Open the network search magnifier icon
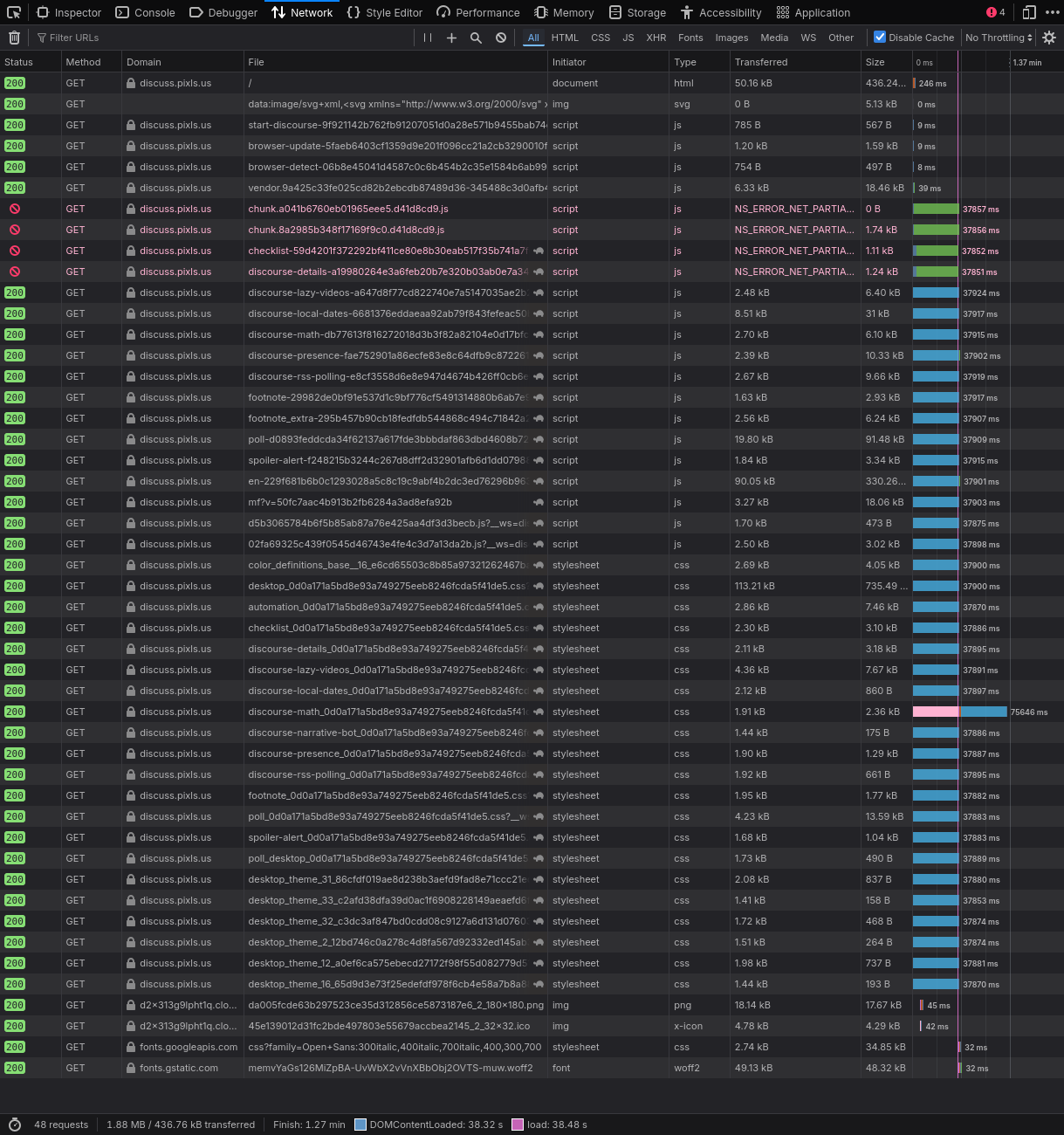This screenshot has height=1135, width=1064. tap(476, 38)
